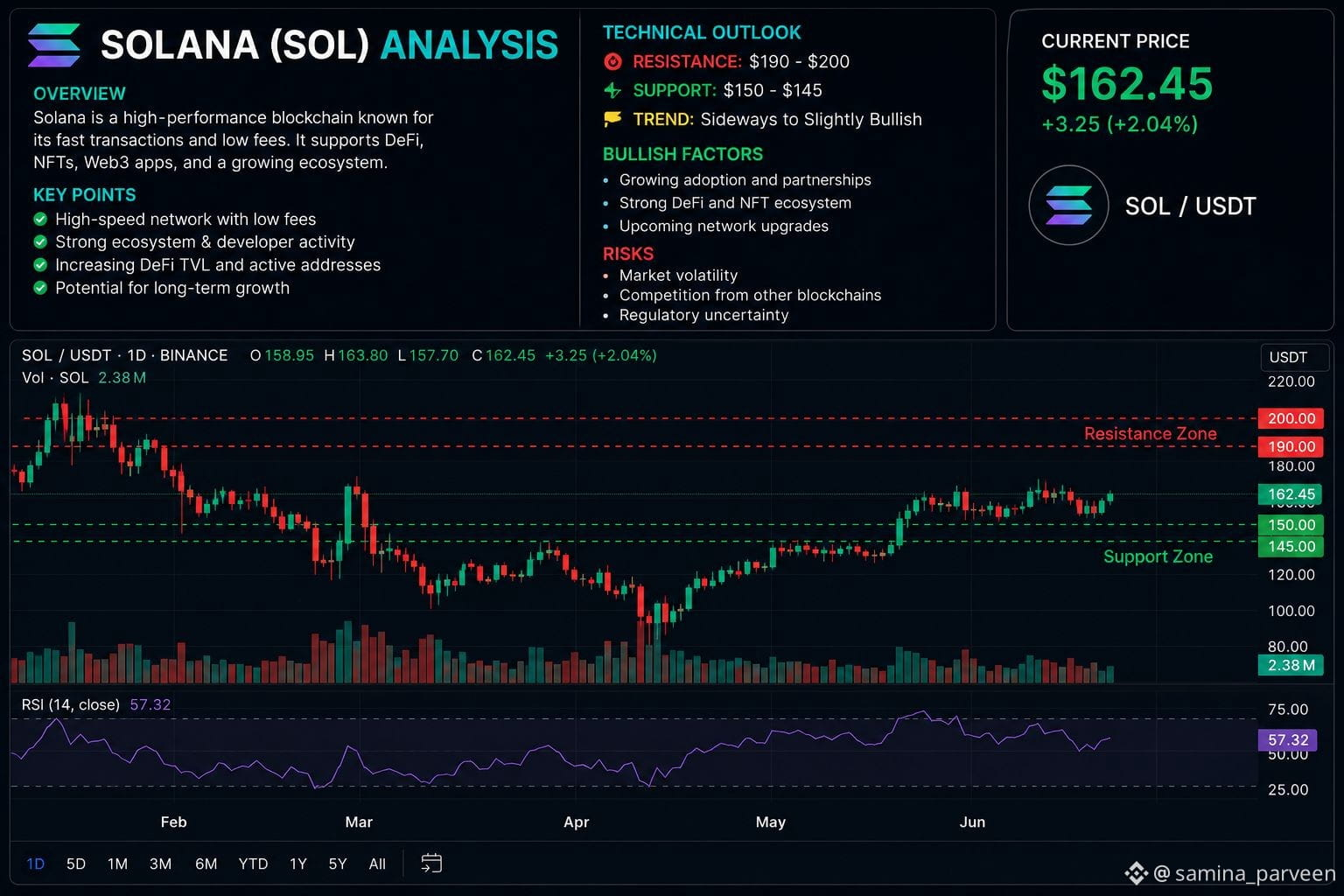
Task: Click "Upcoming network upgrades" bullet
Action: pyautogui.click(x=724, y=226)
